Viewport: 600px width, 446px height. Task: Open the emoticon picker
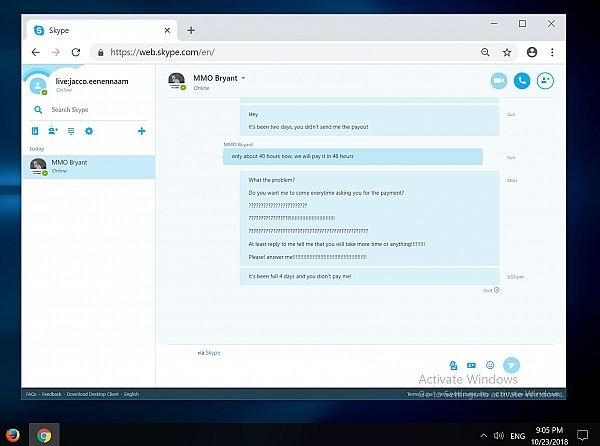490,365
